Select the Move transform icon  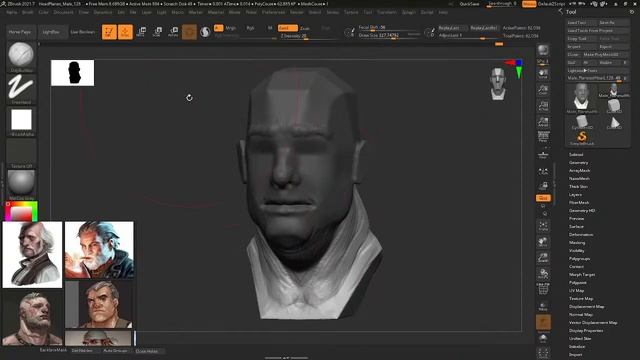[141, 32]
